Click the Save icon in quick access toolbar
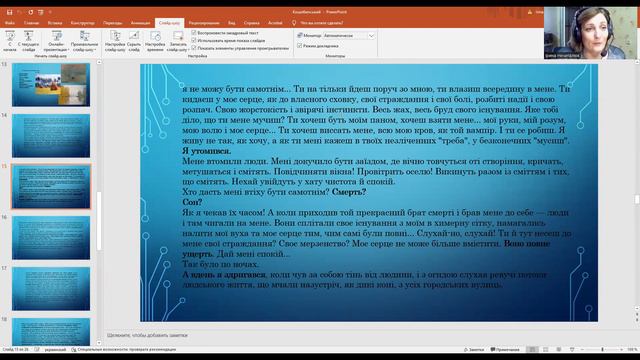Screen dimensions: 640x360 tap(9, 12)
